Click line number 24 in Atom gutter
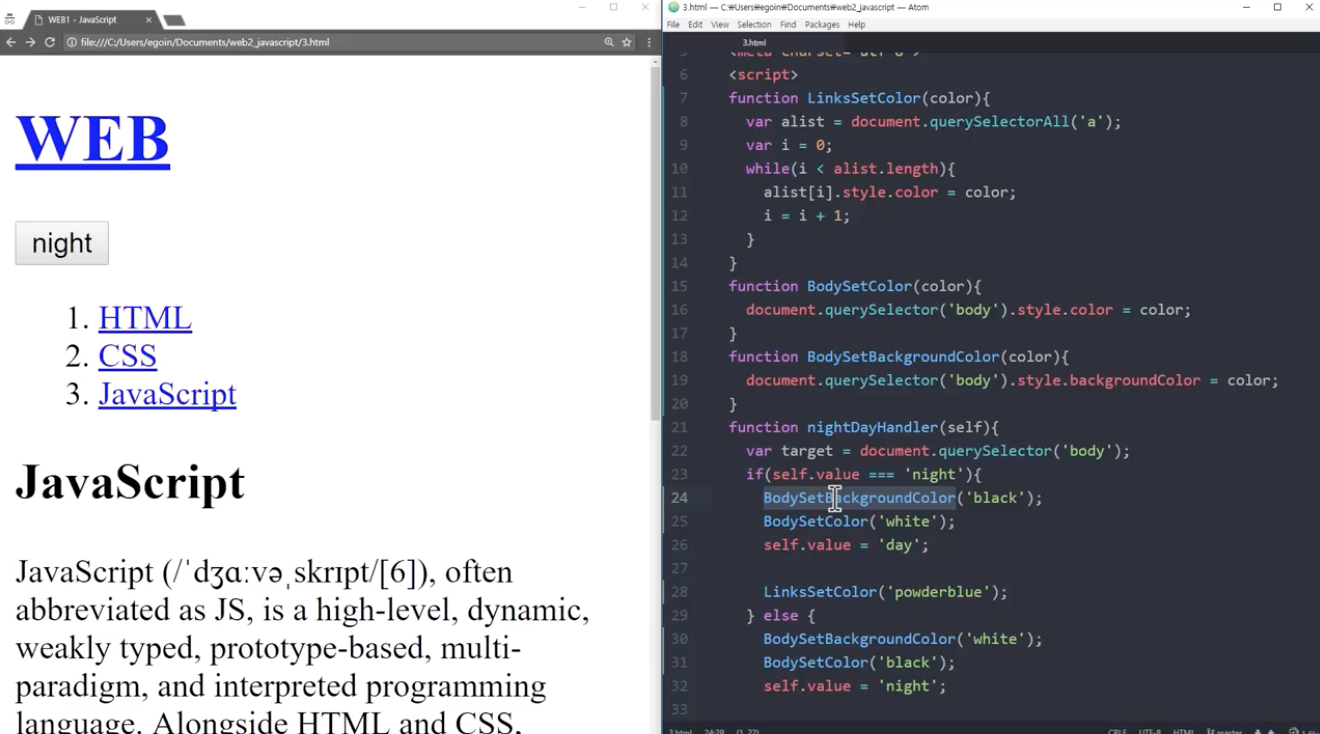 click(x=680, y=498)
